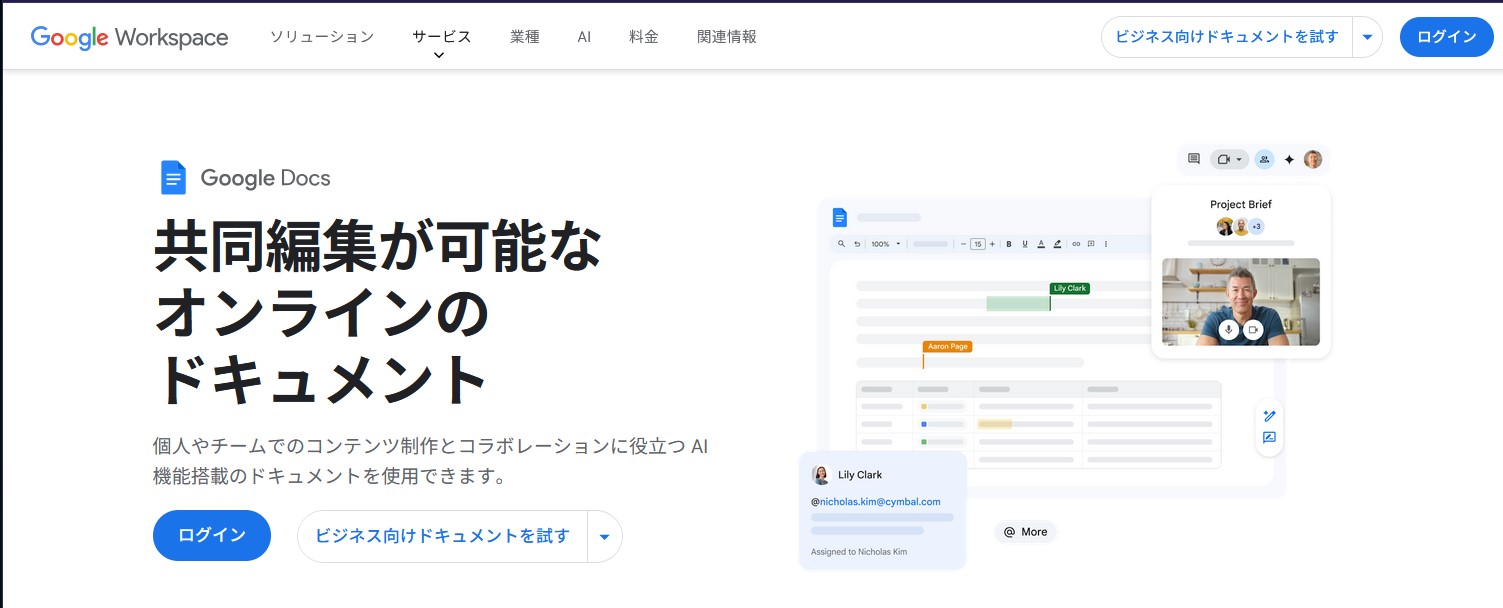Click the Lily Clark name in the comment card
The image size is (1503, 608).
[860, 475]
